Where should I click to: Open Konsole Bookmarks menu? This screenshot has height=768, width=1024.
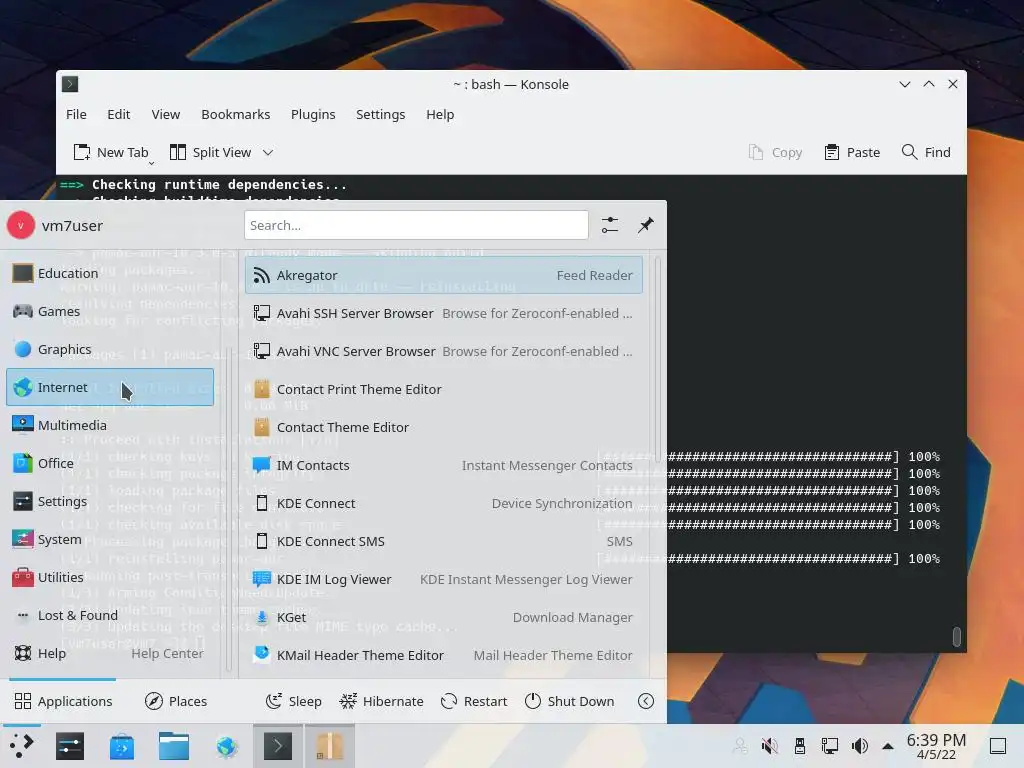[x=236, y=114]
